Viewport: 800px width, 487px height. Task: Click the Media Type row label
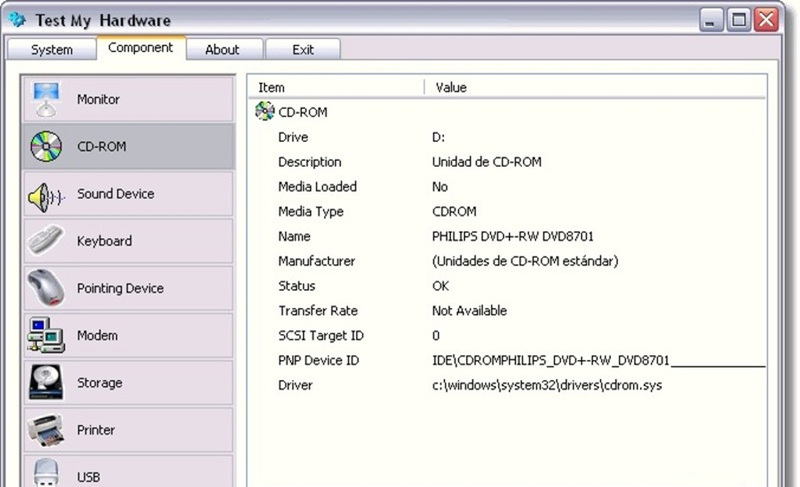311,211
